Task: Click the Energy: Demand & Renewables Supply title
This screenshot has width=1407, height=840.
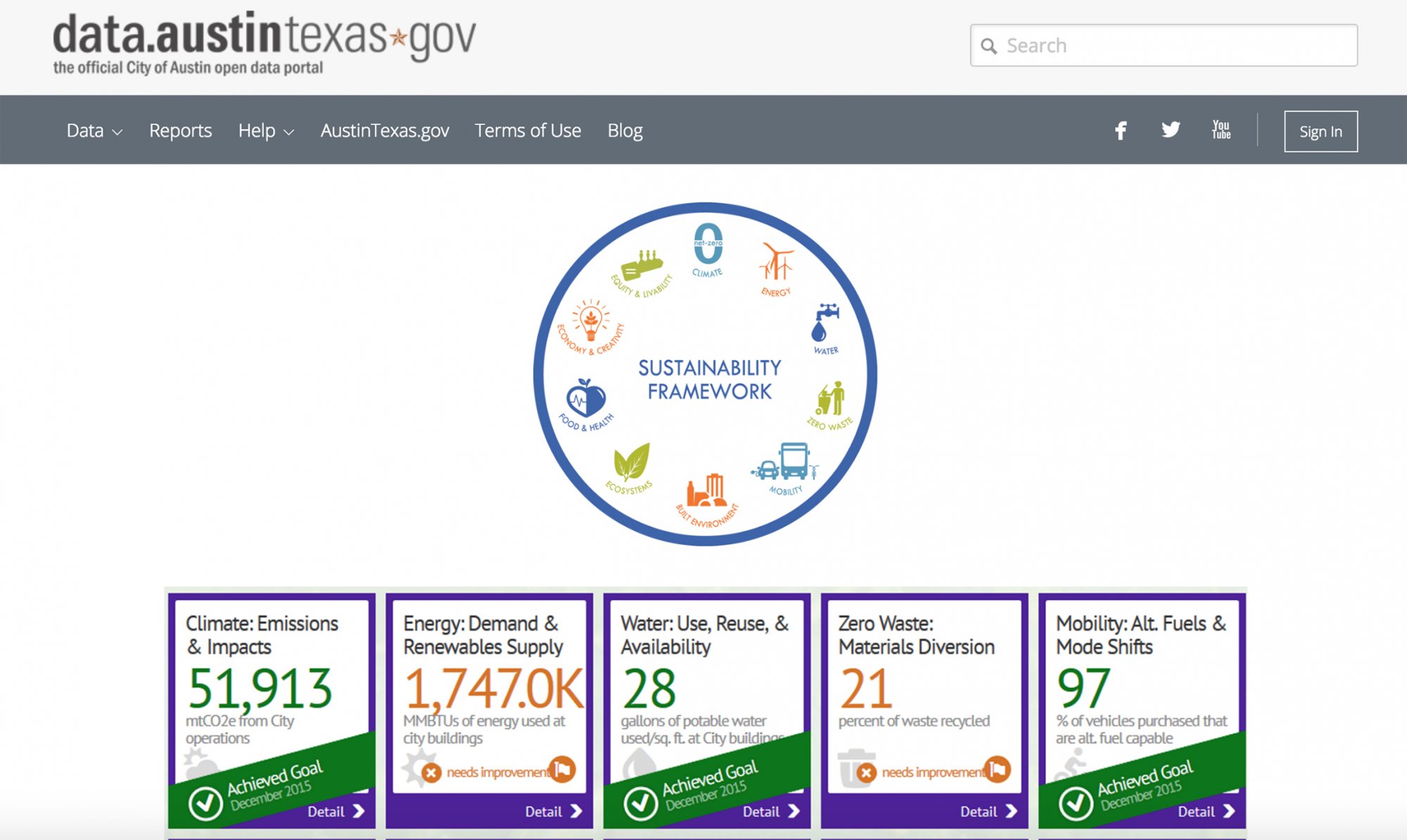Action: [x=483, y=635]
